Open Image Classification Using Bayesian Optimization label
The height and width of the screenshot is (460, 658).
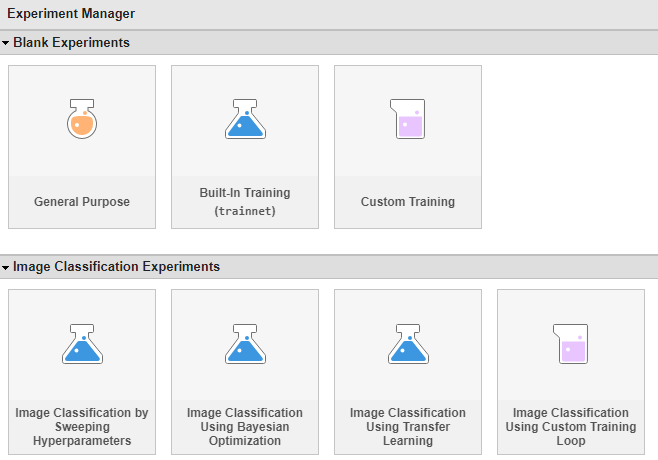245,426
